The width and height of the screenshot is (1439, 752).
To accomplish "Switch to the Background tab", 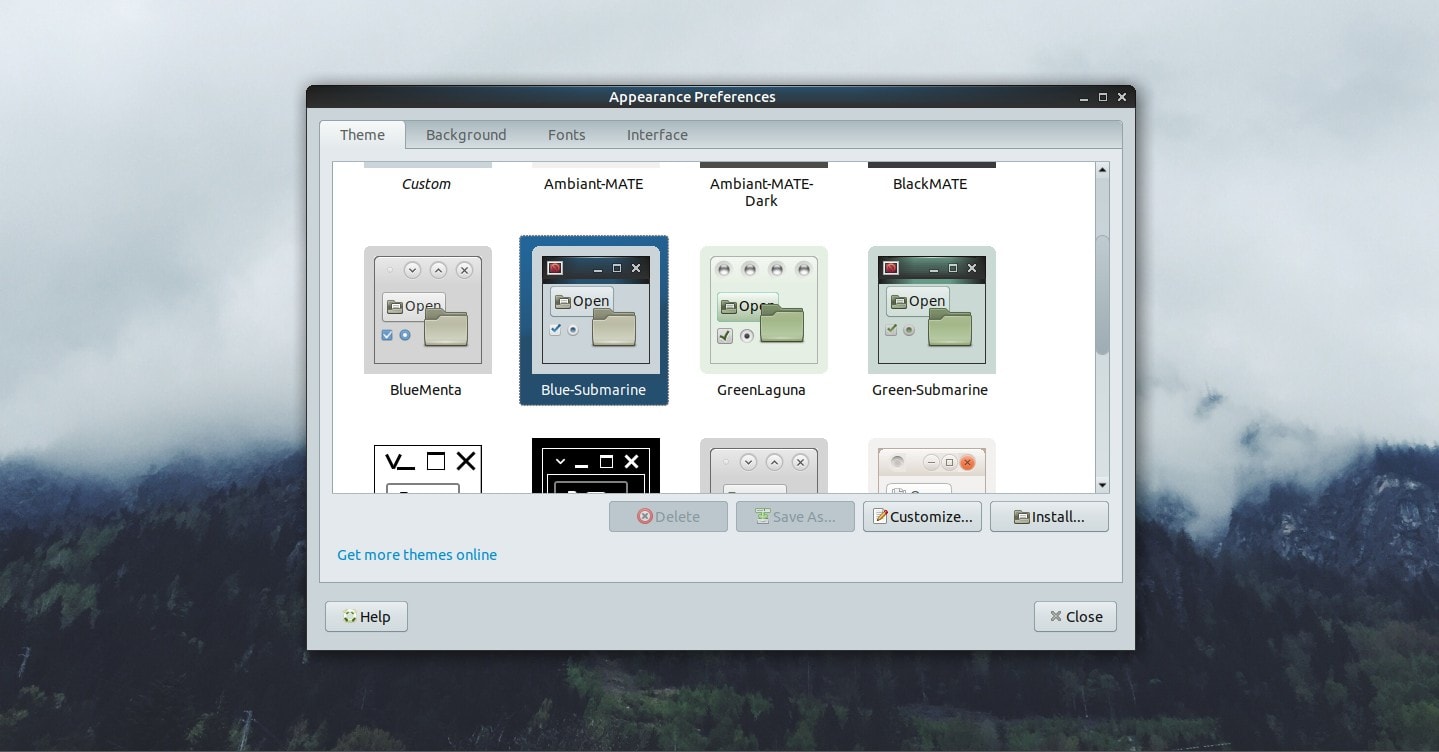I will click(x=466, y=135).
